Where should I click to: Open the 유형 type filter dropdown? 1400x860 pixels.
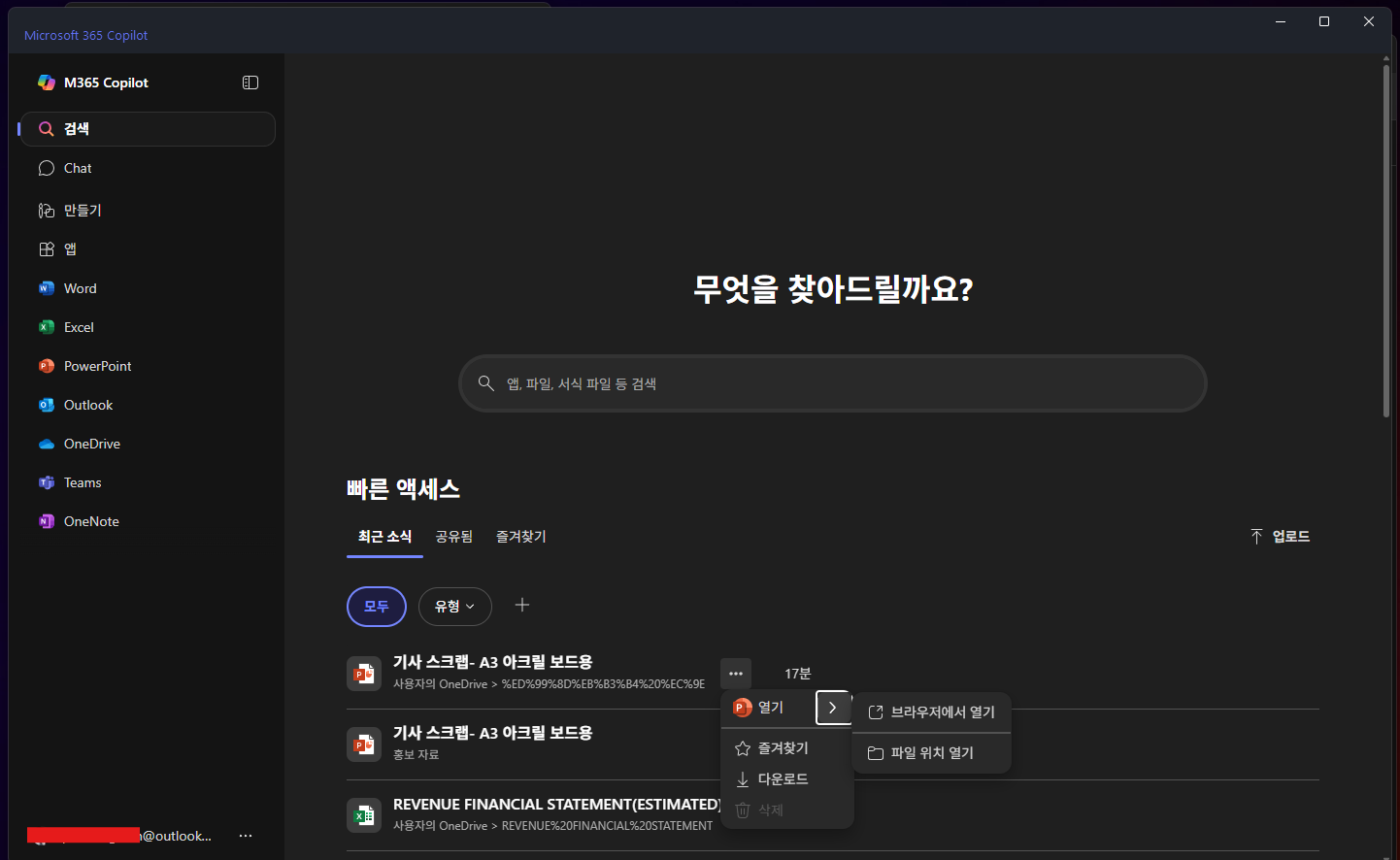click(x=455, y=607)
